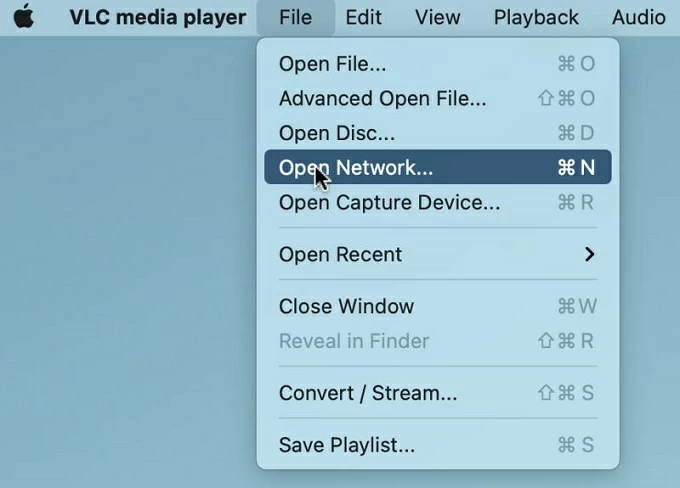The width and height of the screenshot is (680, 488).
Task: Expand the Open Recent submenu
Action: point(340,254)
